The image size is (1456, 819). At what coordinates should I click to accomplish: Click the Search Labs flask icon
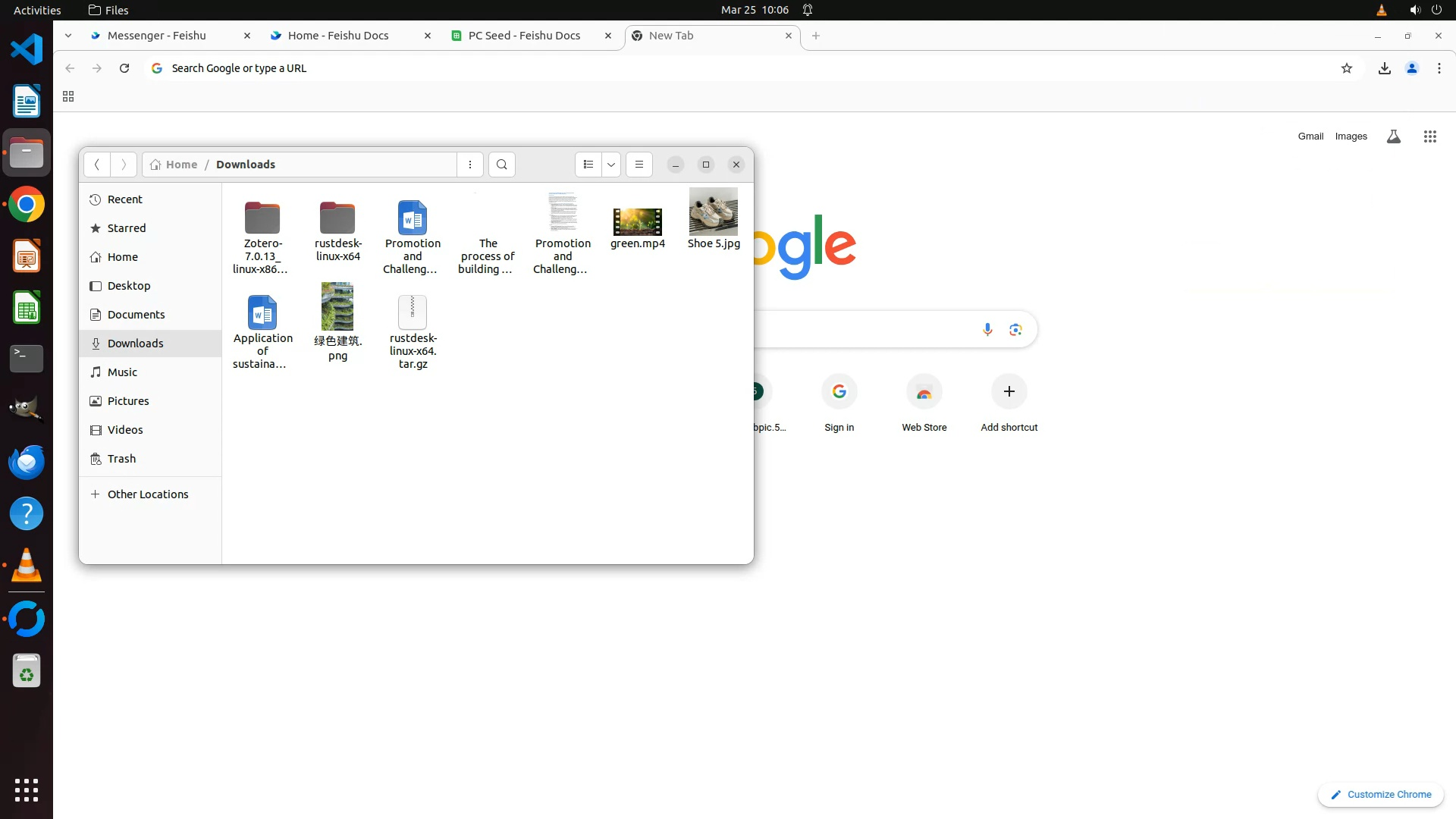pos(1393,136)
